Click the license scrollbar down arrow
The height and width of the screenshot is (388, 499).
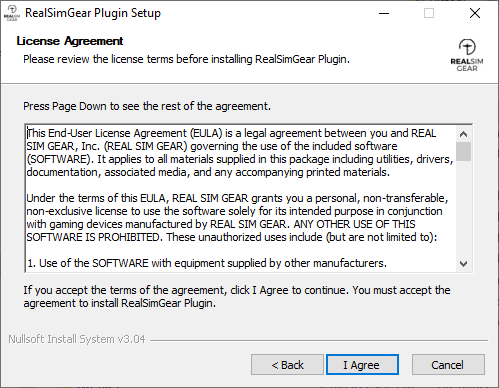click(463, 264)
